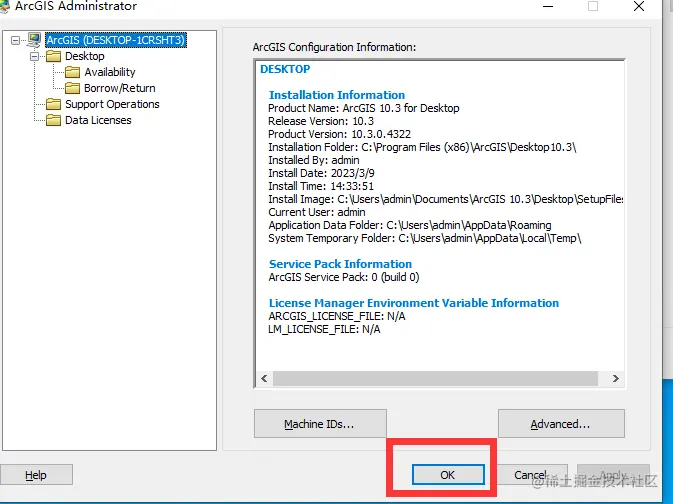
Task: Confirm with the OK button
Action: 448,475
